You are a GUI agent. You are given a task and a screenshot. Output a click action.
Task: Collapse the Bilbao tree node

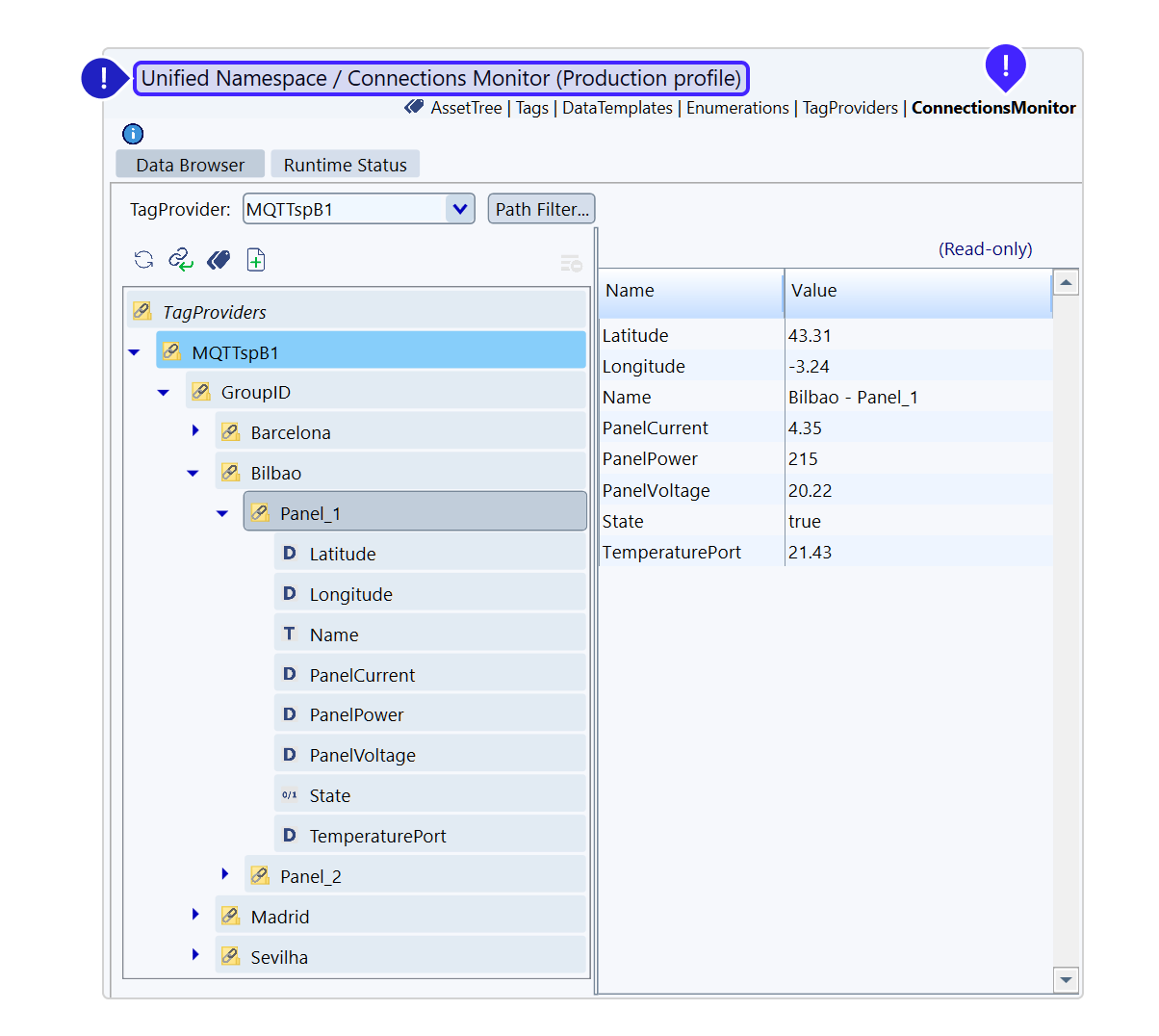pyautogui.click(x=193, y=473)
